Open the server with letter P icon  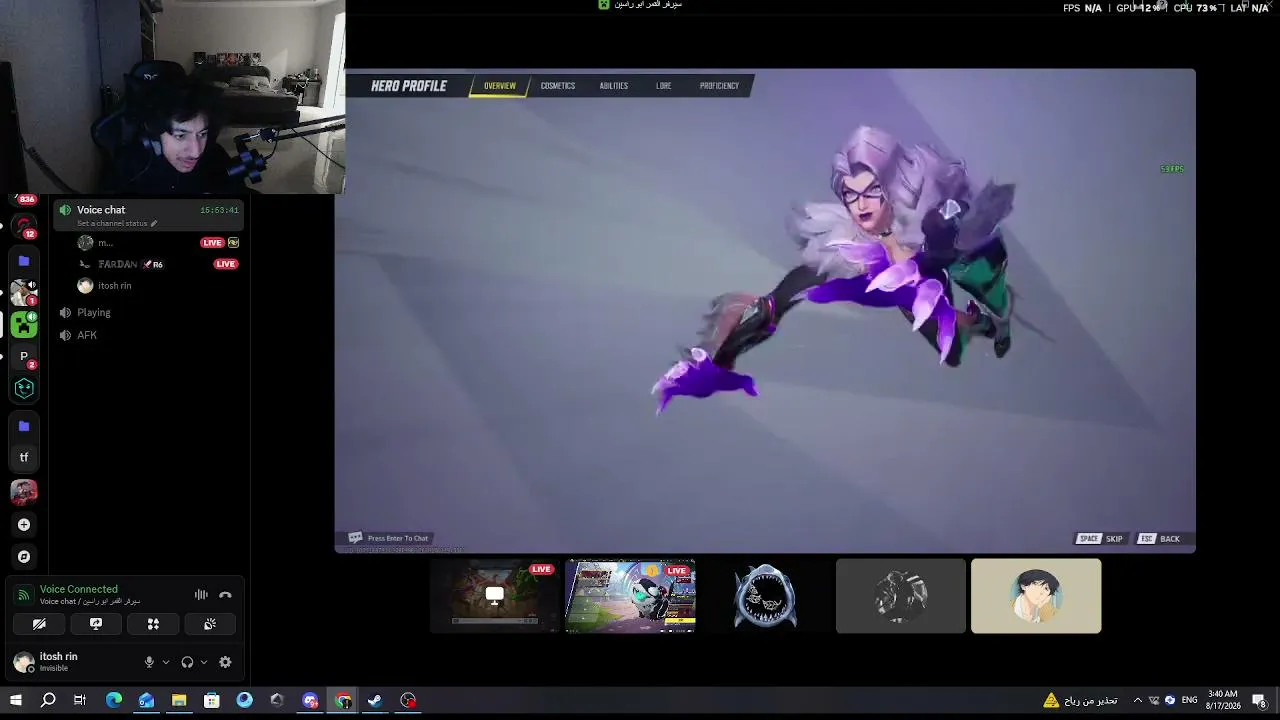point(24,356)
